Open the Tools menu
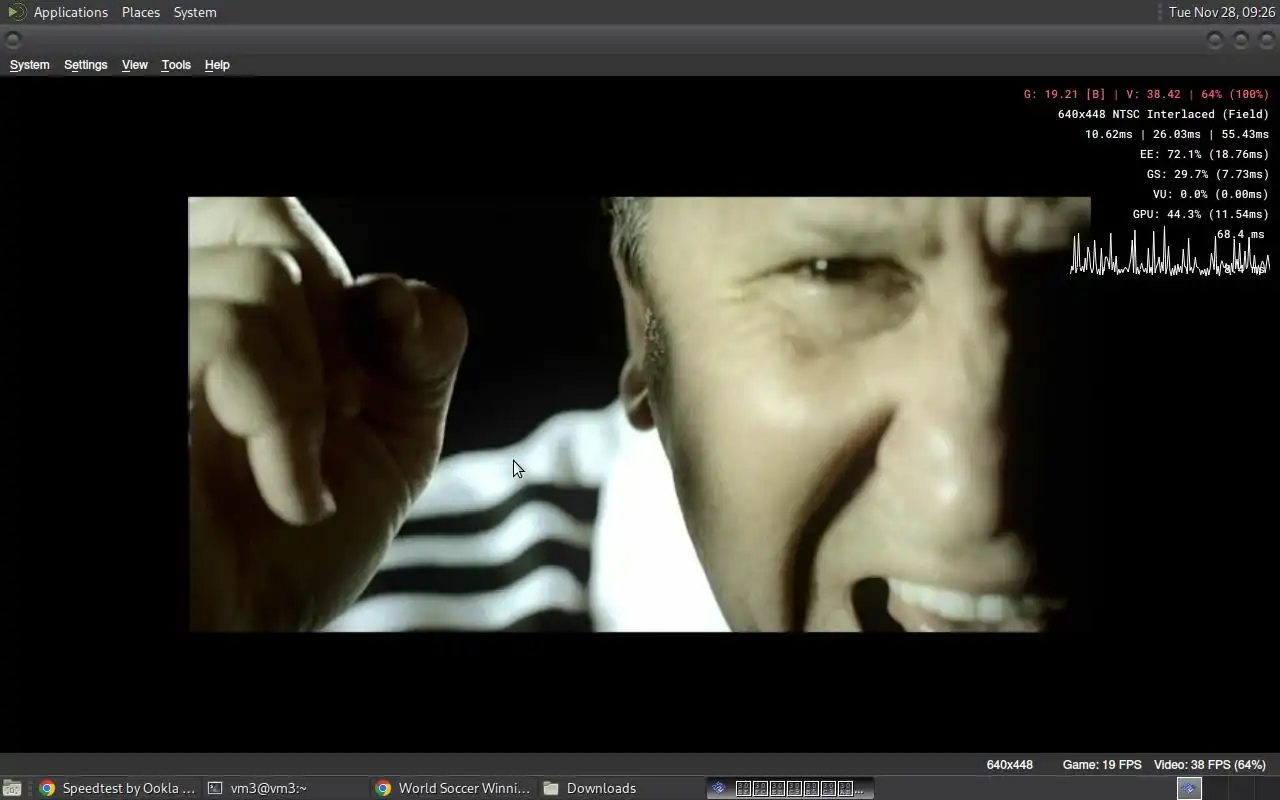1280x800 pixels. [176, 65]
